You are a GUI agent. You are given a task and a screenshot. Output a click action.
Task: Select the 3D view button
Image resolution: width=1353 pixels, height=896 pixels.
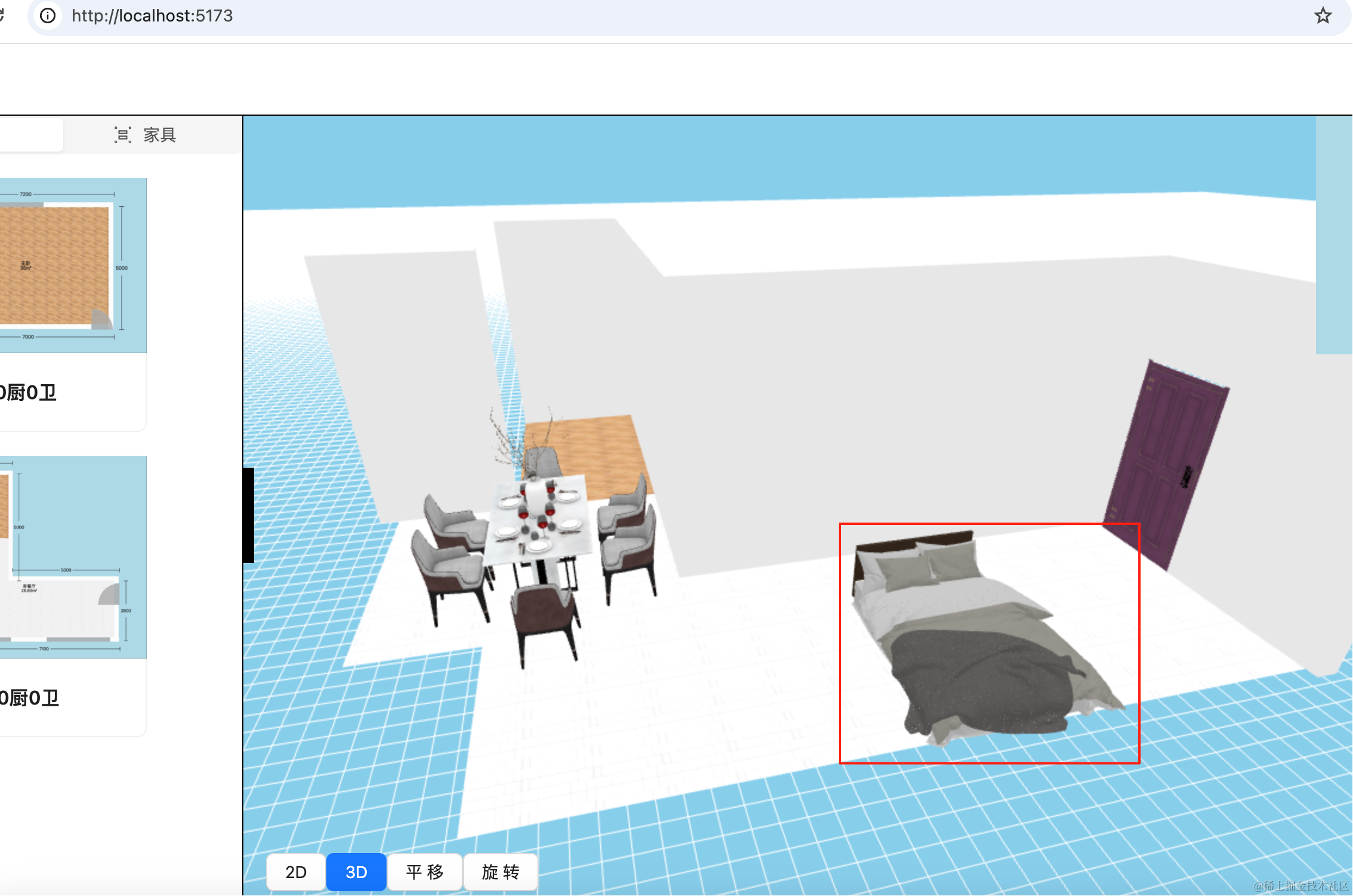356,872
